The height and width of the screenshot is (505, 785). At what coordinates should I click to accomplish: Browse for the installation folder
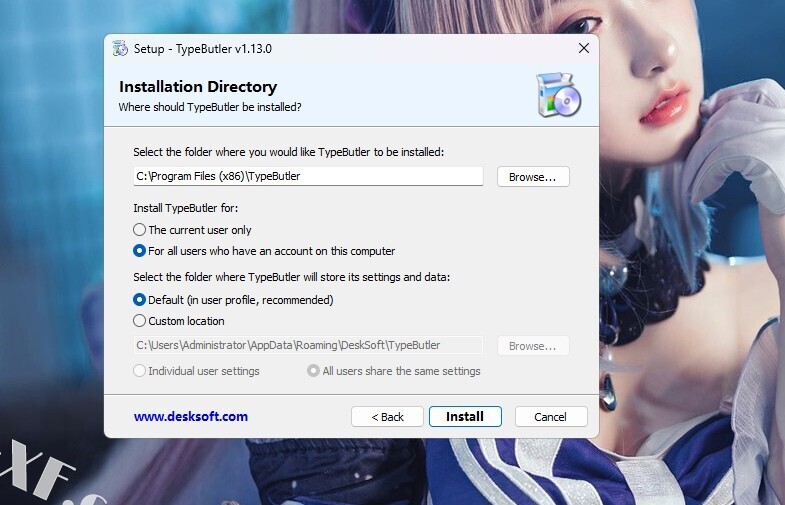[x=533, y=177]
